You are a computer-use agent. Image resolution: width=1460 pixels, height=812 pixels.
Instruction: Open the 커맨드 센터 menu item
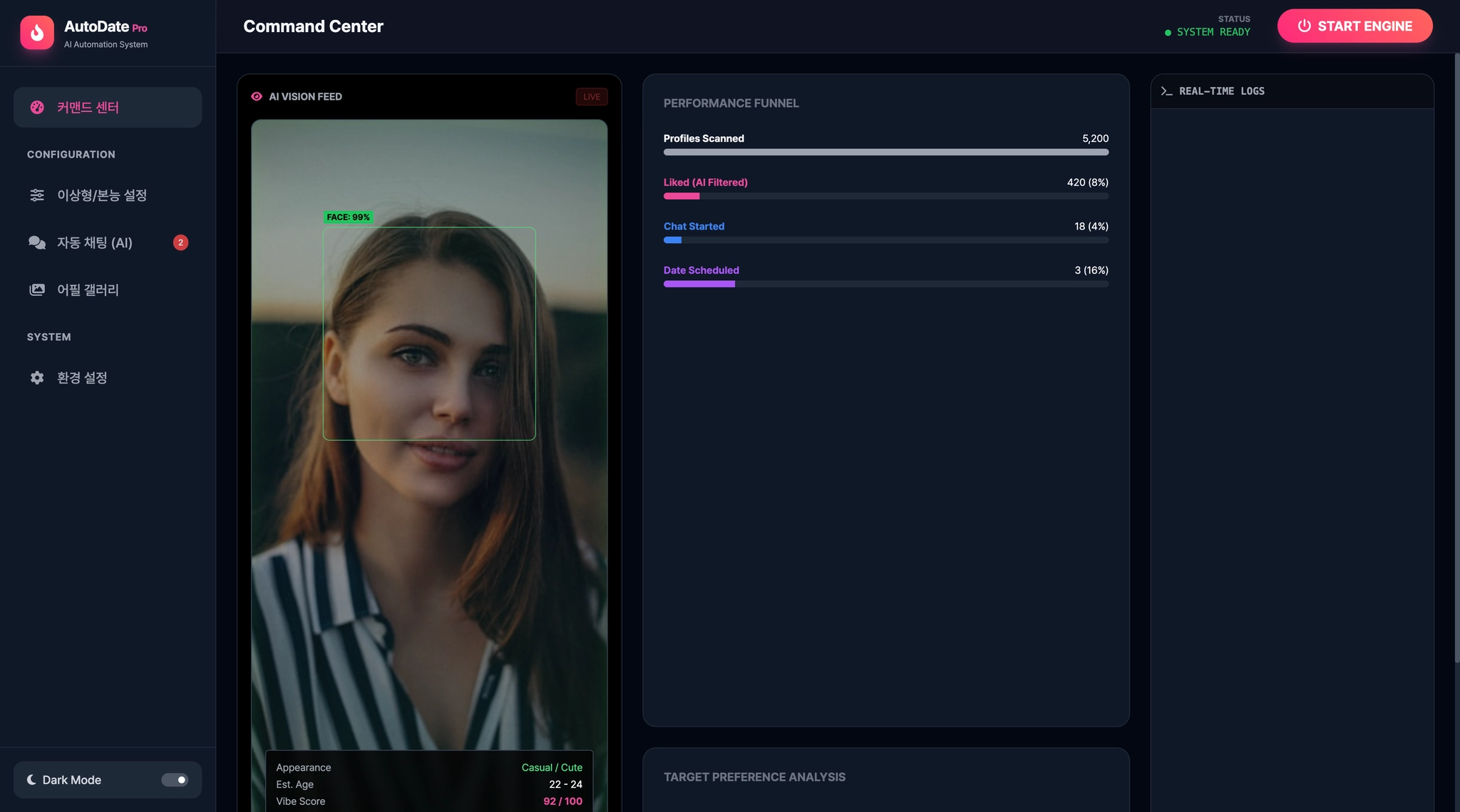point(107,108)
